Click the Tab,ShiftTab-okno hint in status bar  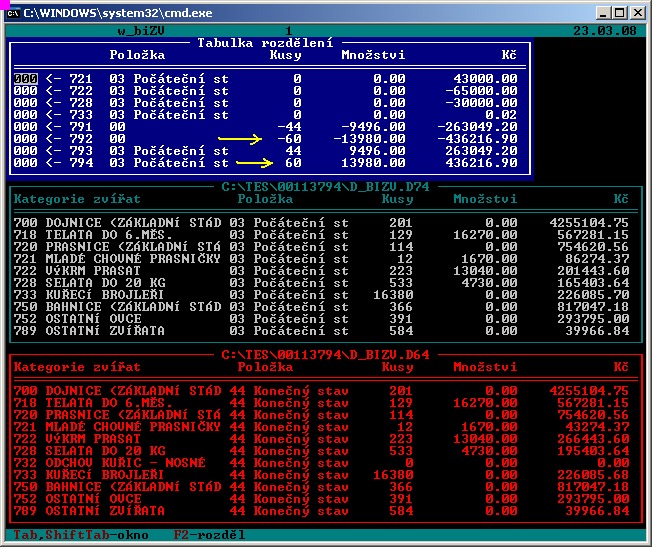[x=81, y=535]
